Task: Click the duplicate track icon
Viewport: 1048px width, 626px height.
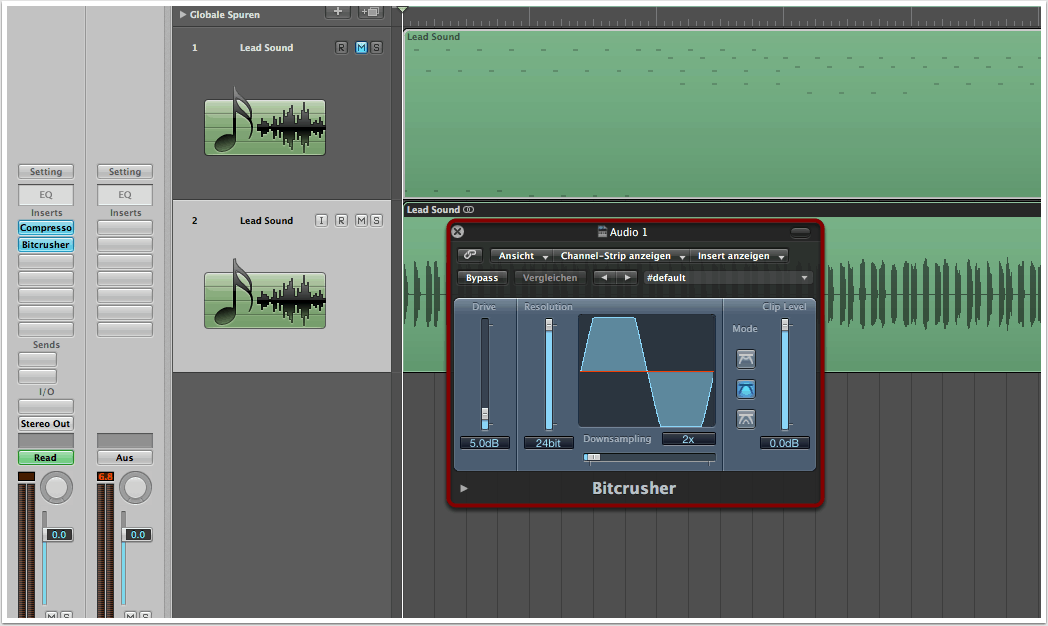Action: 370,11
